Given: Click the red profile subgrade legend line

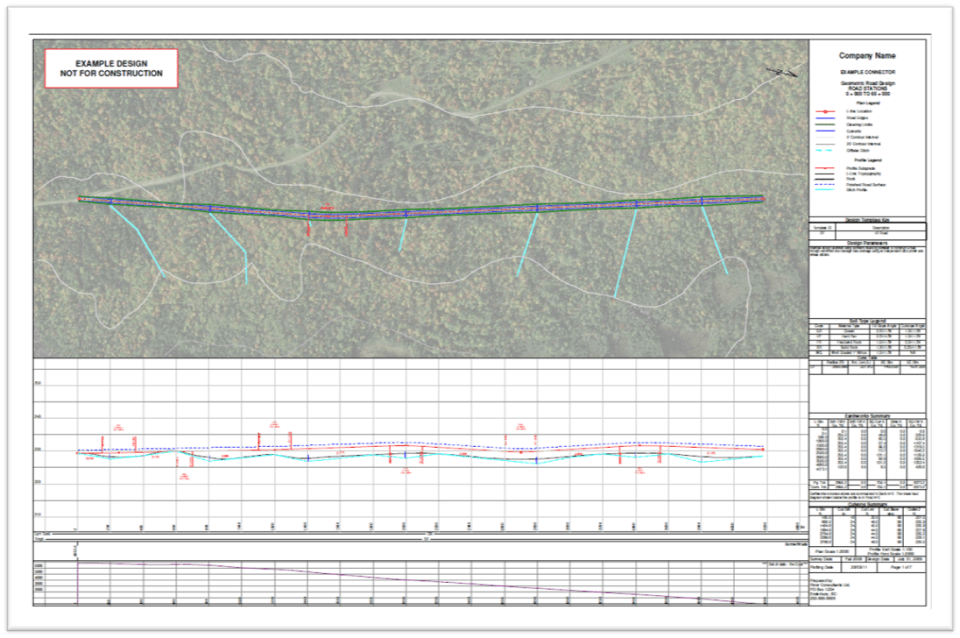Looking at the screenshot, I should point(826,167).
